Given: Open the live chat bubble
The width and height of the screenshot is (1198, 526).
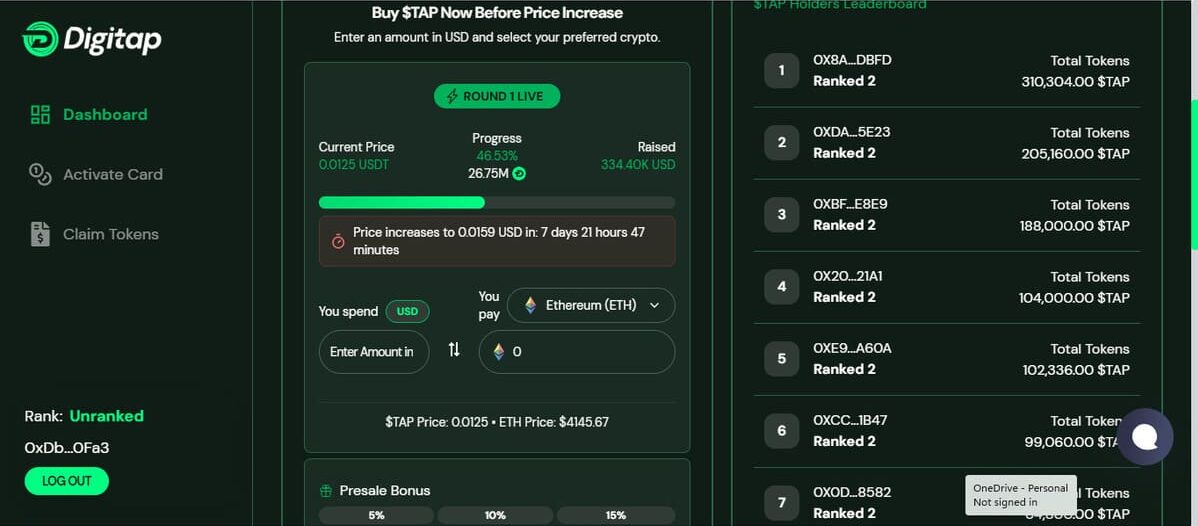Looking at the screenshot, I should click(1145, 437).
